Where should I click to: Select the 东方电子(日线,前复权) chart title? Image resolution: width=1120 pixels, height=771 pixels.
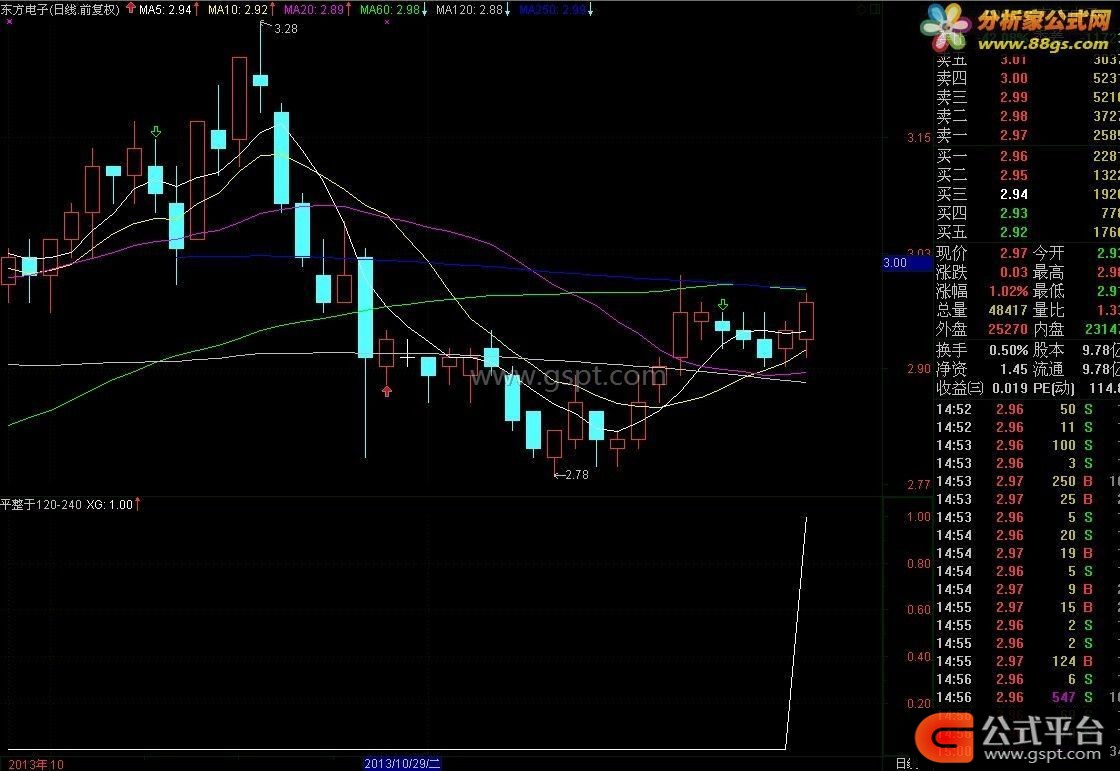click(x=60, y=9)
